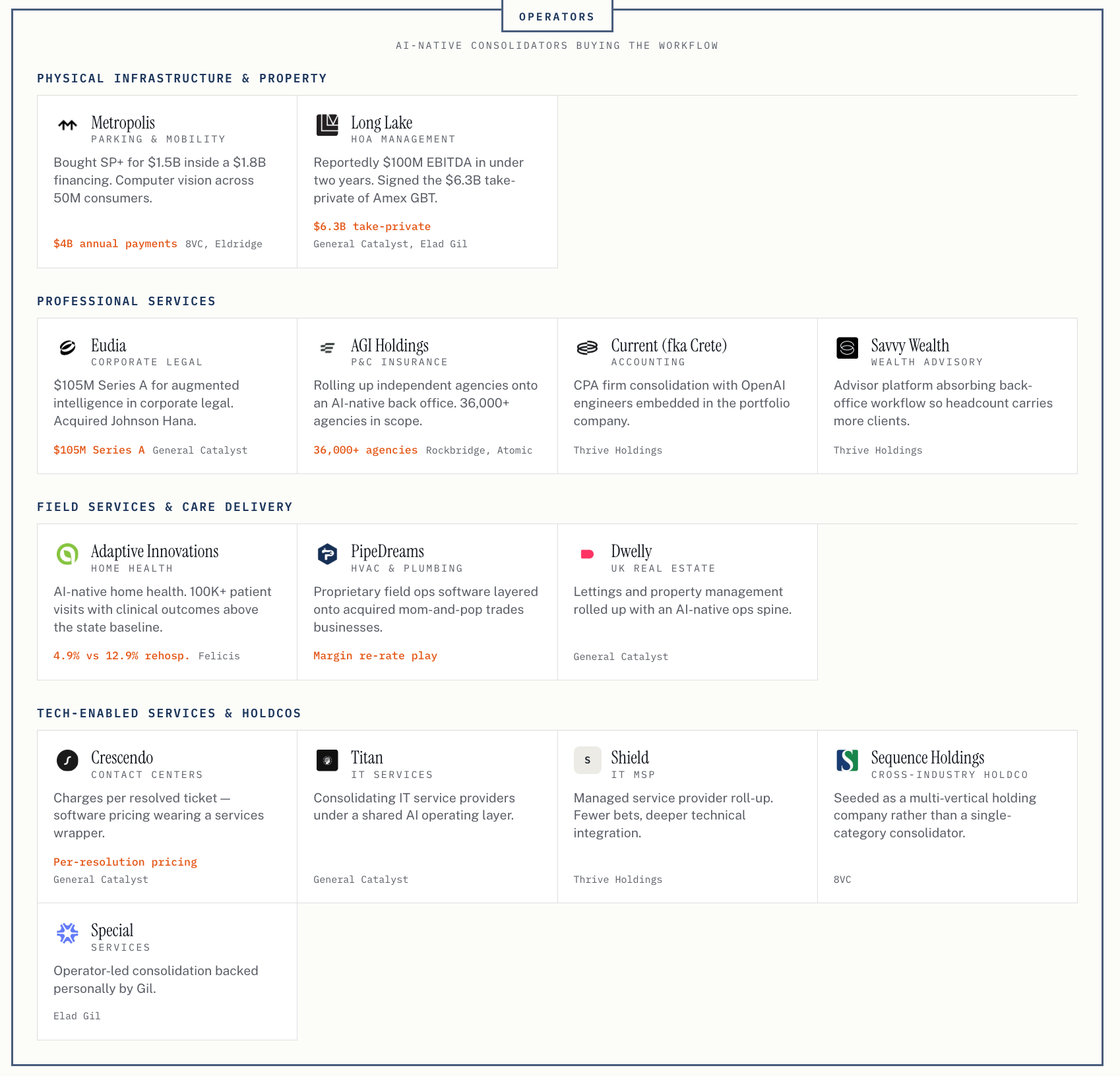Select the Savvy Wealth logo icon

click(847, 347)
